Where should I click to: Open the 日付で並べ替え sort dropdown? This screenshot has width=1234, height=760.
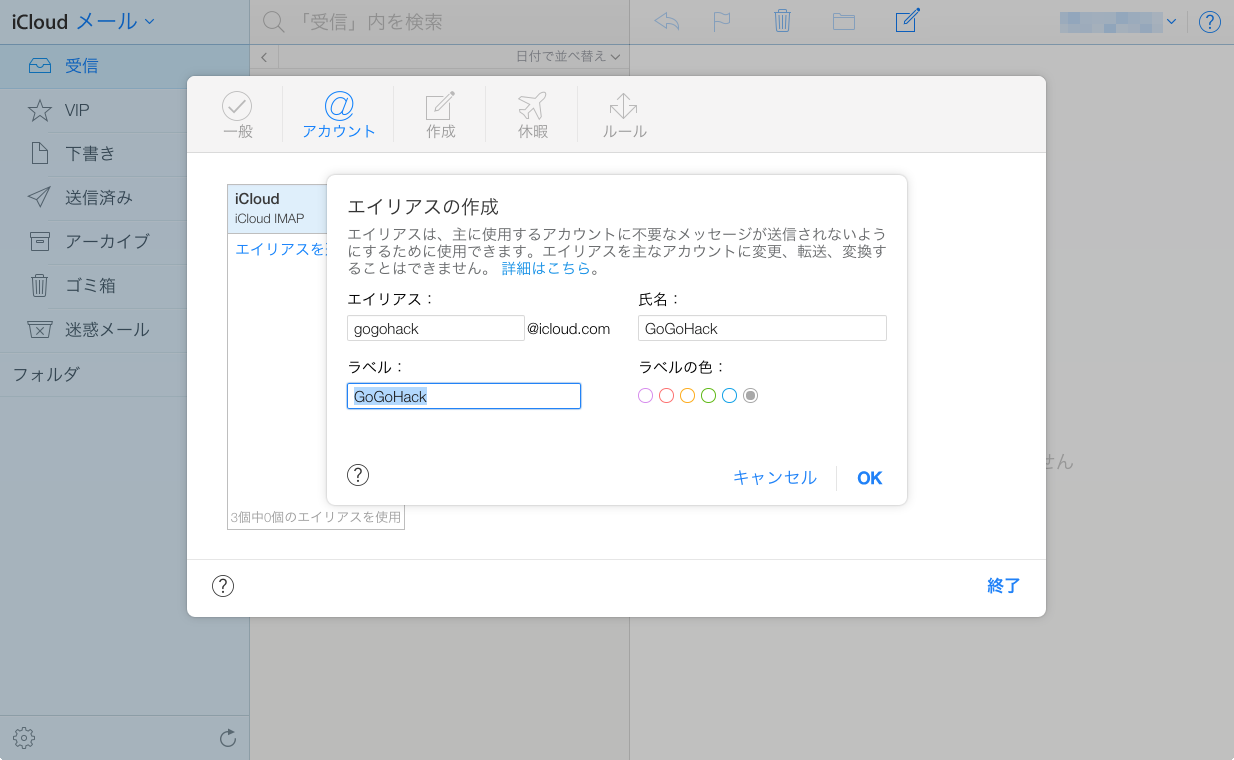pyautogui.click(x=567, y=57)
